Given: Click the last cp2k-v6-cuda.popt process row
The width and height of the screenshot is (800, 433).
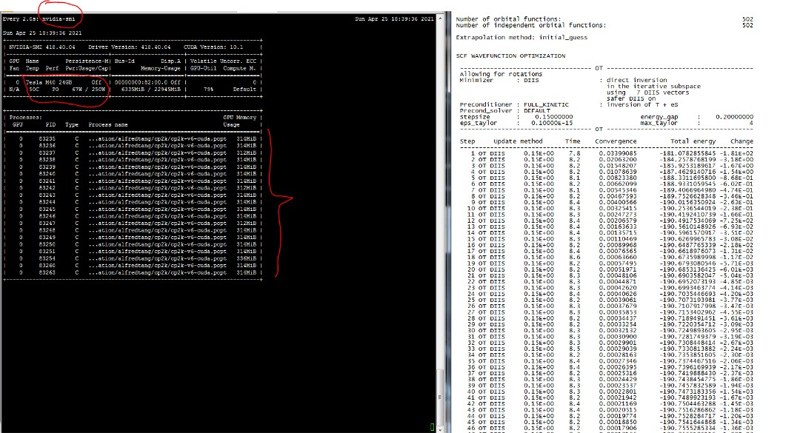Looking at the screenshot, I should (133, 272).
